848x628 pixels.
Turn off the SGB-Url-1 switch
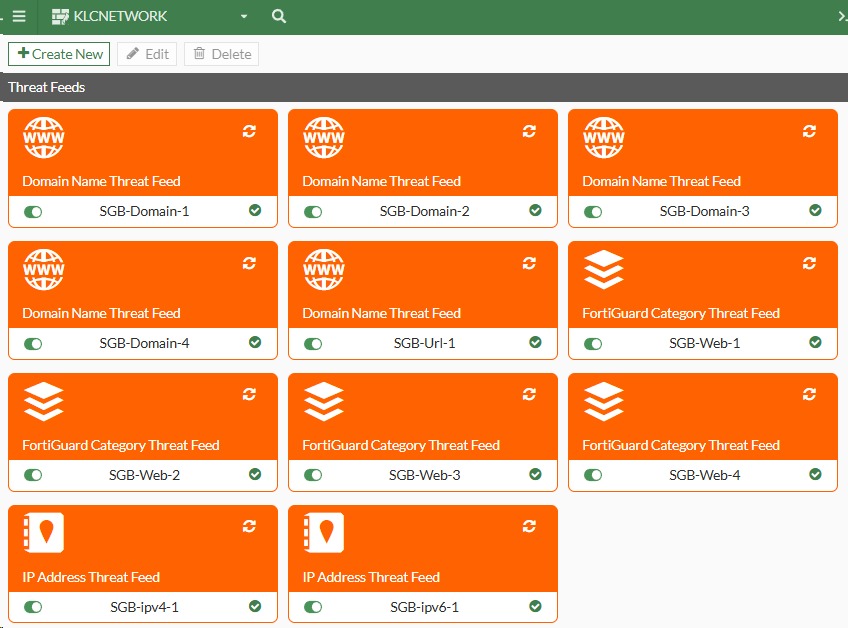(313, 343)
